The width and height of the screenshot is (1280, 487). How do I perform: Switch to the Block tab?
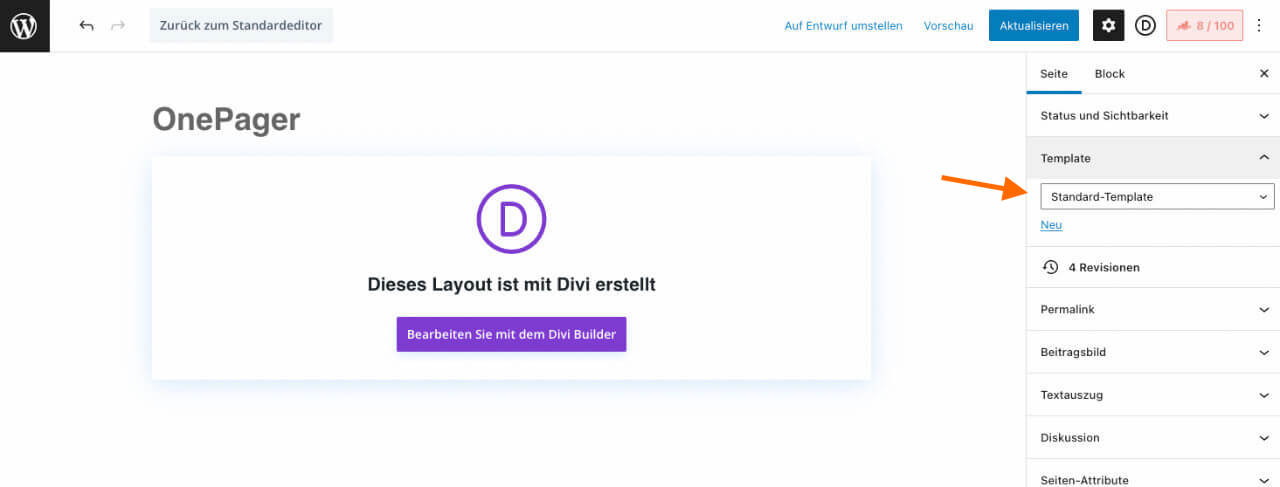pos(1110,74)
